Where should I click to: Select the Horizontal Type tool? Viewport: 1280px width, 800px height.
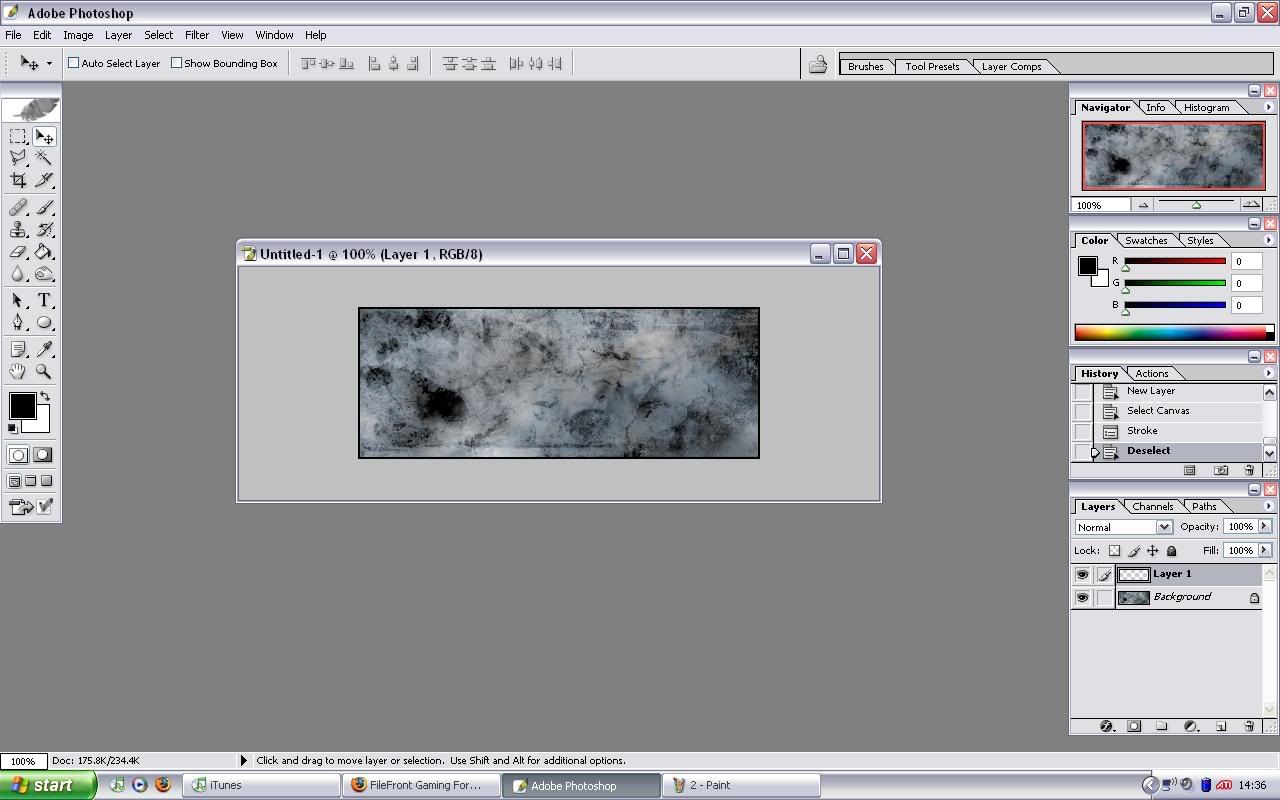click(44, 301)
